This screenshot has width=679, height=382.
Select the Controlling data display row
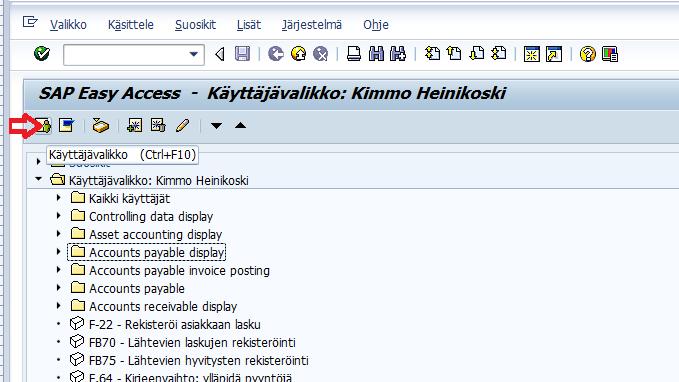pyautogui.click(x=151, y=217)
